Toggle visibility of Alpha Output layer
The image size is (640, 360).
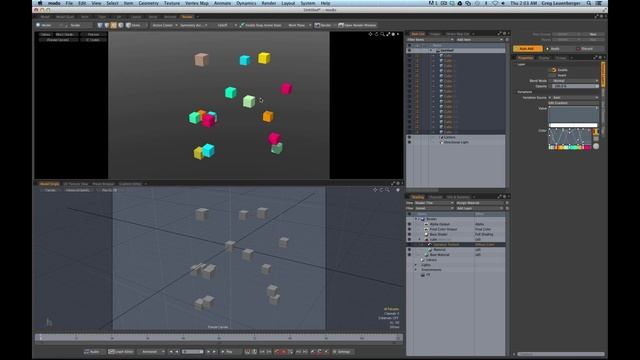point(409,224)
